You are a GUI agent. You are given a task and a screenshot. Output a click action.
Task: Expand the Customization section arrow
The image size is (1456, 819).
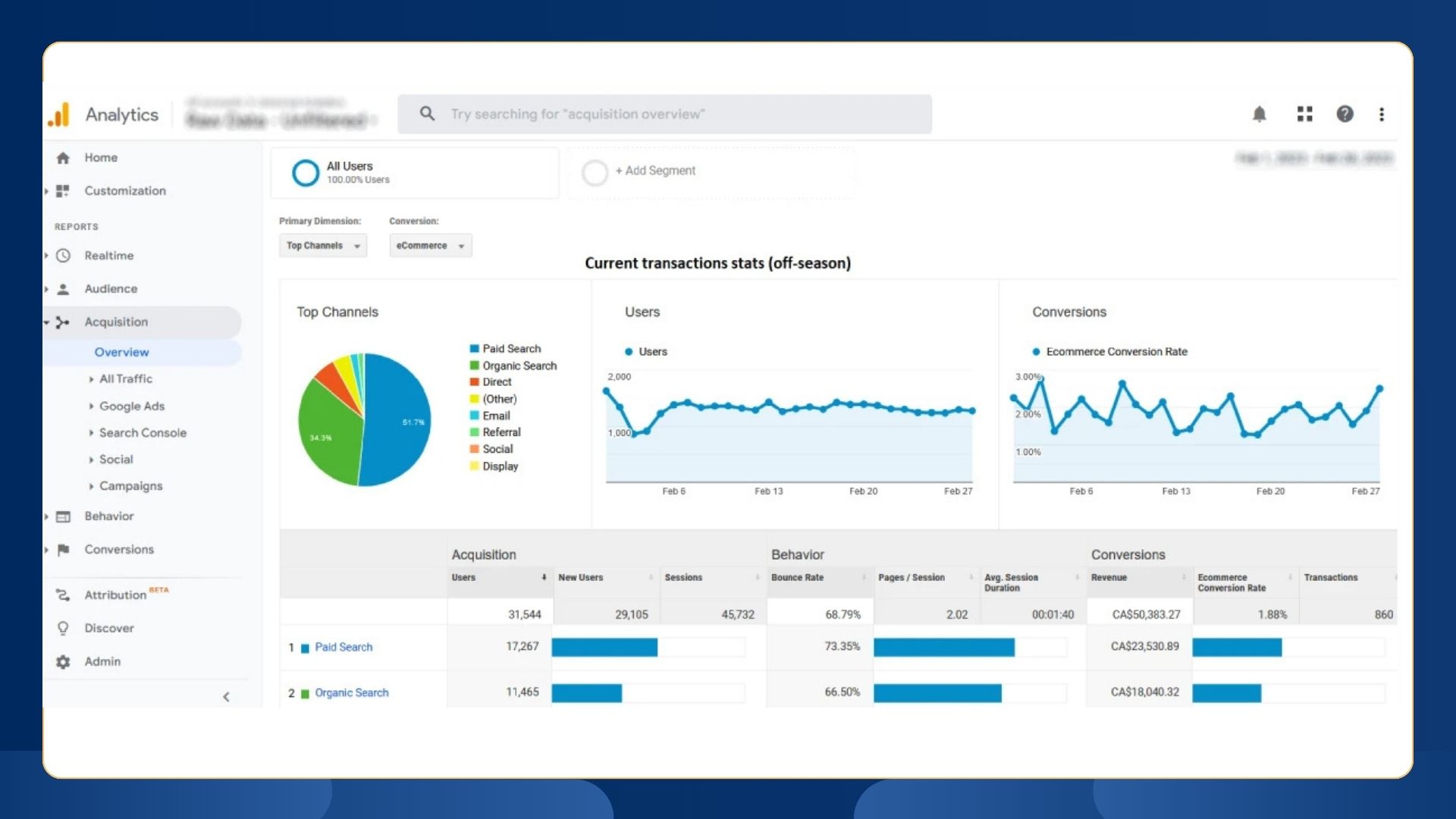click(x=46, y=191)
